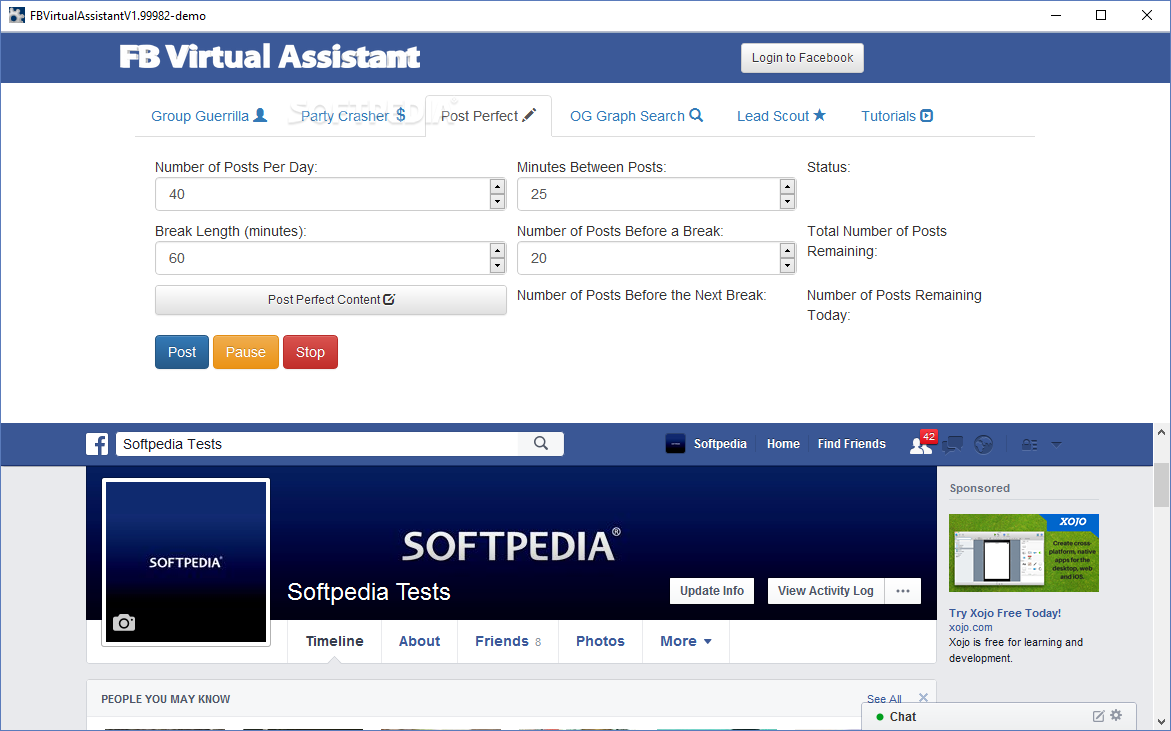The image size is (1171, 731).
Task: Open the three-dots profile options menu
Action: [x=903, y=591]
